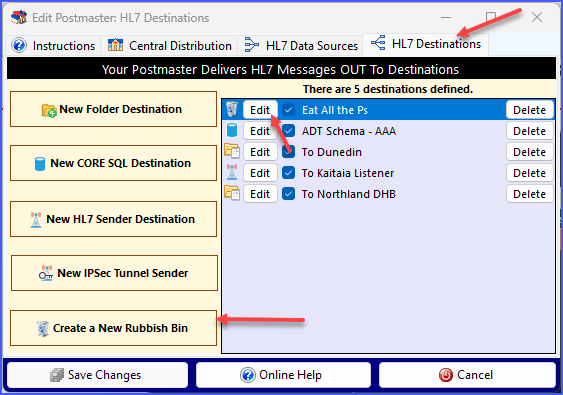
Task: Cancel the dialog
Action: [x=467, y=375]
